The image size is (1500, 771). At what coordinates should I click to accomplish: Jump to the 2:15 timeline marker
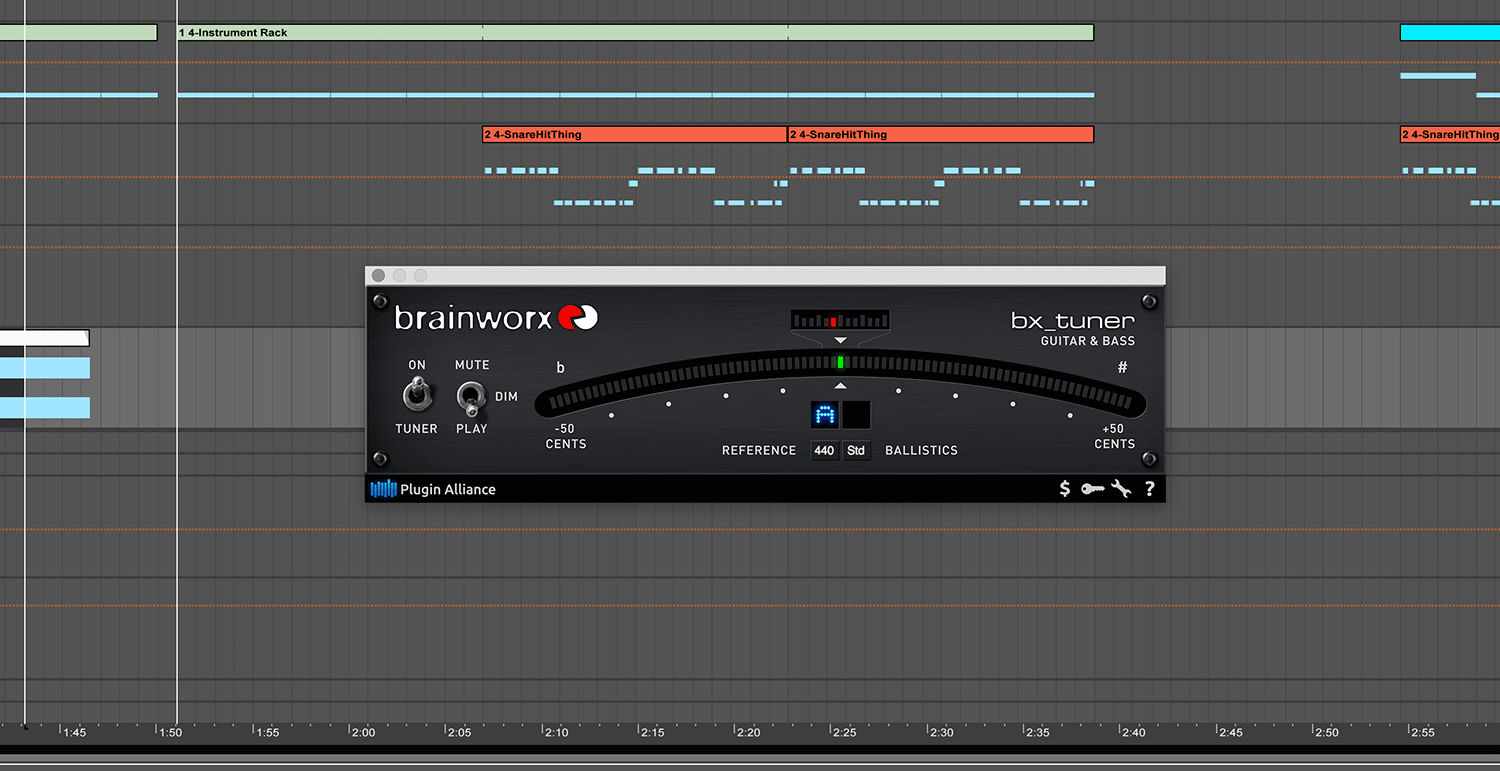coord(652,733)
